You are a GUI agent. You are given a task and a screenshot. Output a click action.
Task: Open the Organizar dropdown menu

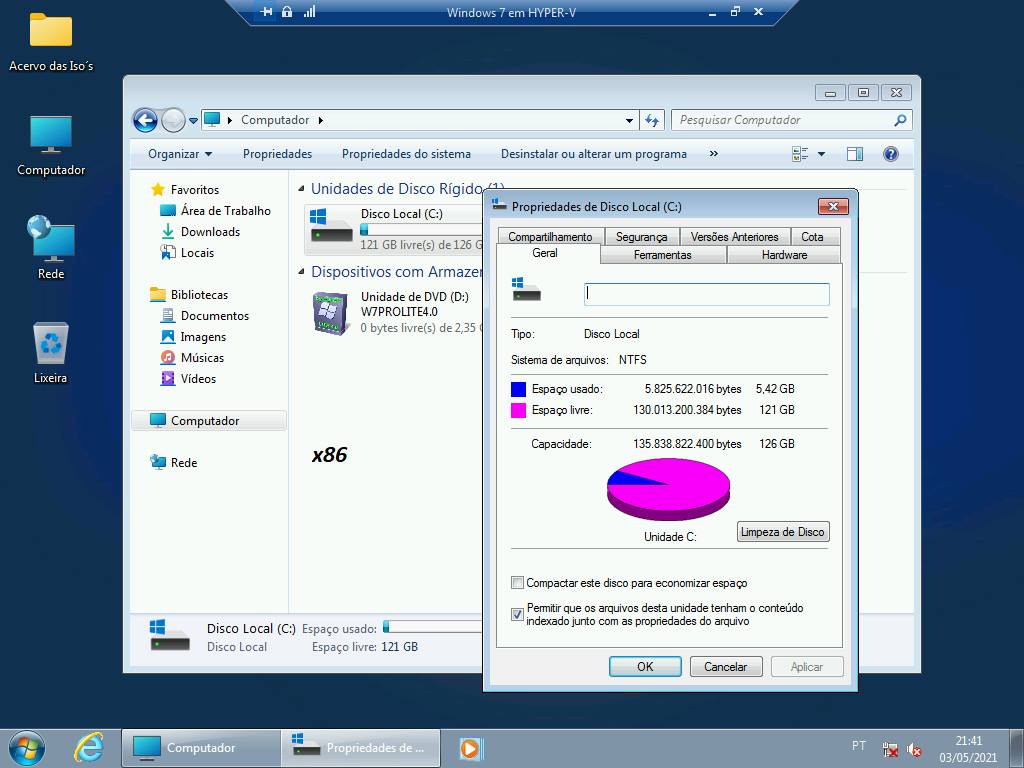[x=180, y=154]
